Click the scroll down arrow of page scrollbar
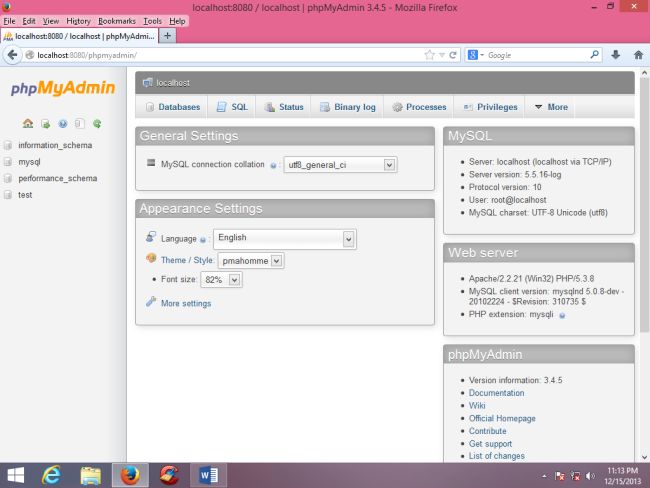 (644, 457)
